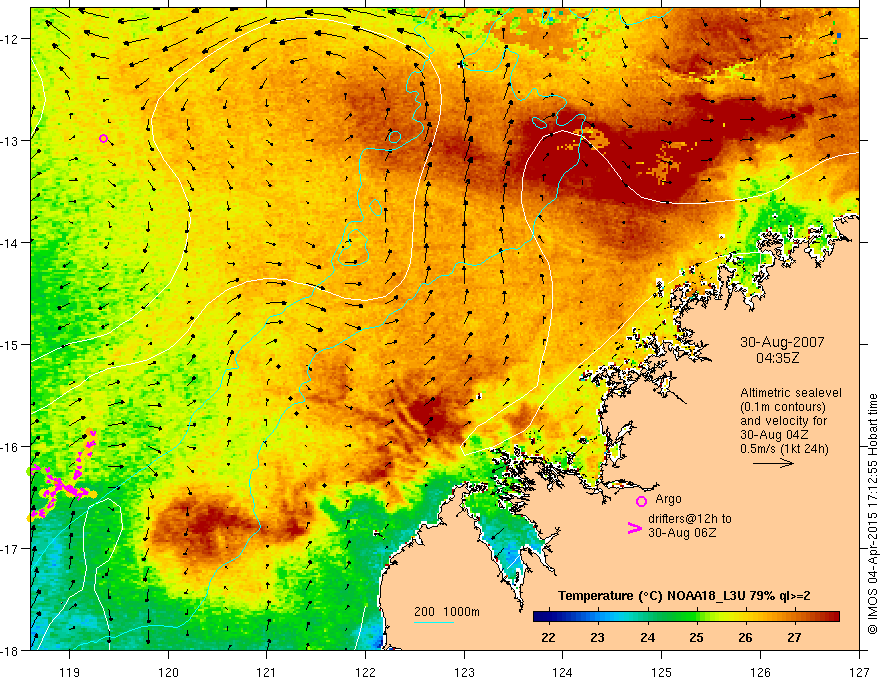Click the IMOS copyright timestamp text
880x680 pixels.
872,514
